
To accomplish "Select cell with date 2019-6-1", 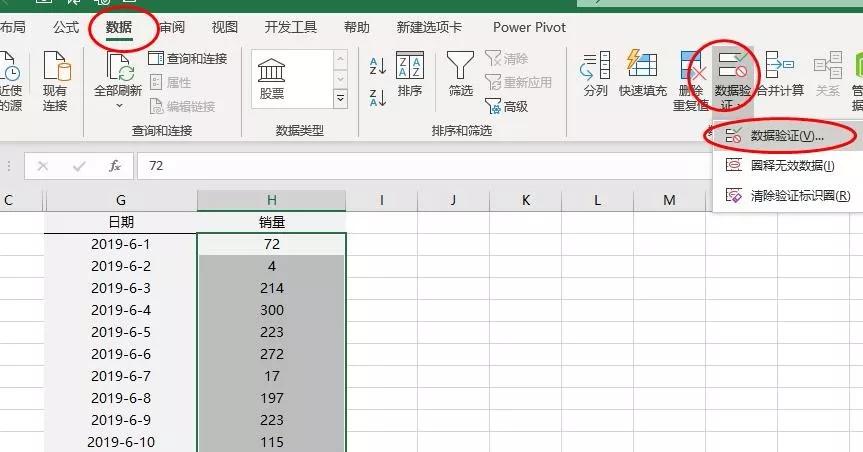I will click(x=121, y=244).
